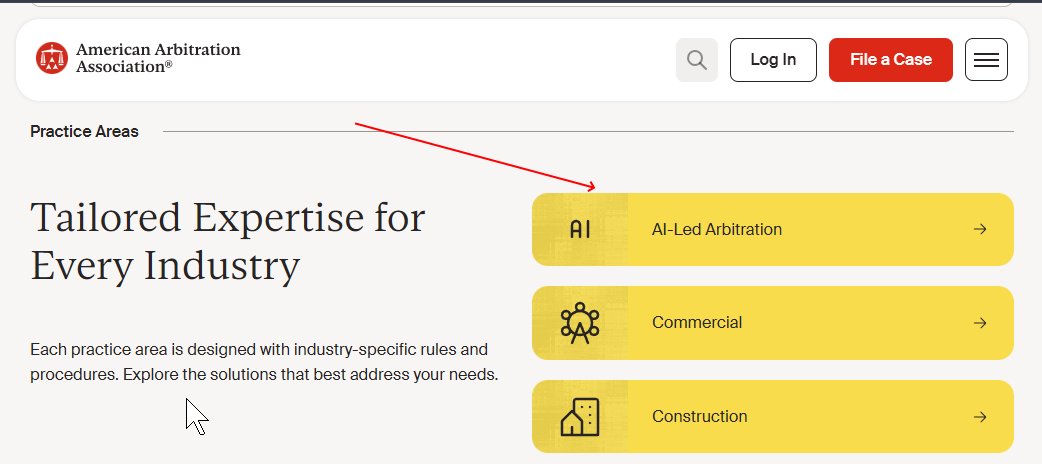The width and height of the screenshot is (1042, 464).
Task: Open Construction practice area
Action: (x=773, y=417)
